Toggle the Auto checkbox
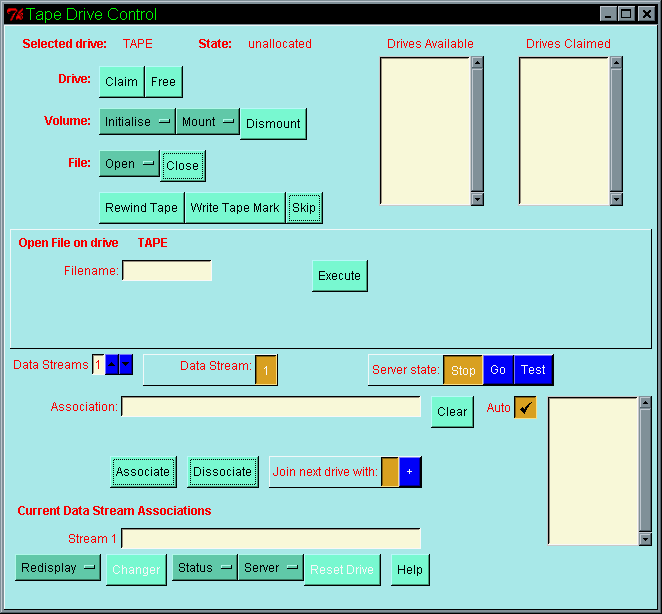 pos(525,408)
